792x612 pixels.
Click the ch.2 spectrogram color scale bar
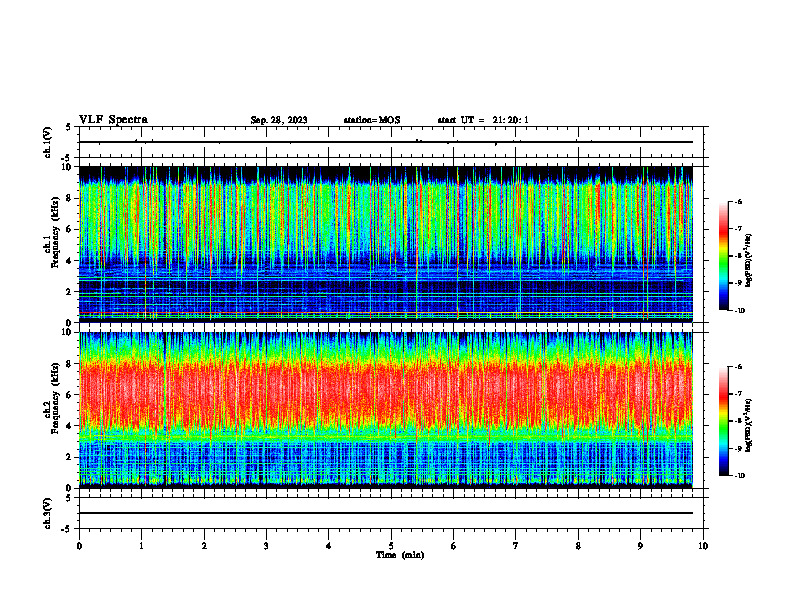point(724,421)
